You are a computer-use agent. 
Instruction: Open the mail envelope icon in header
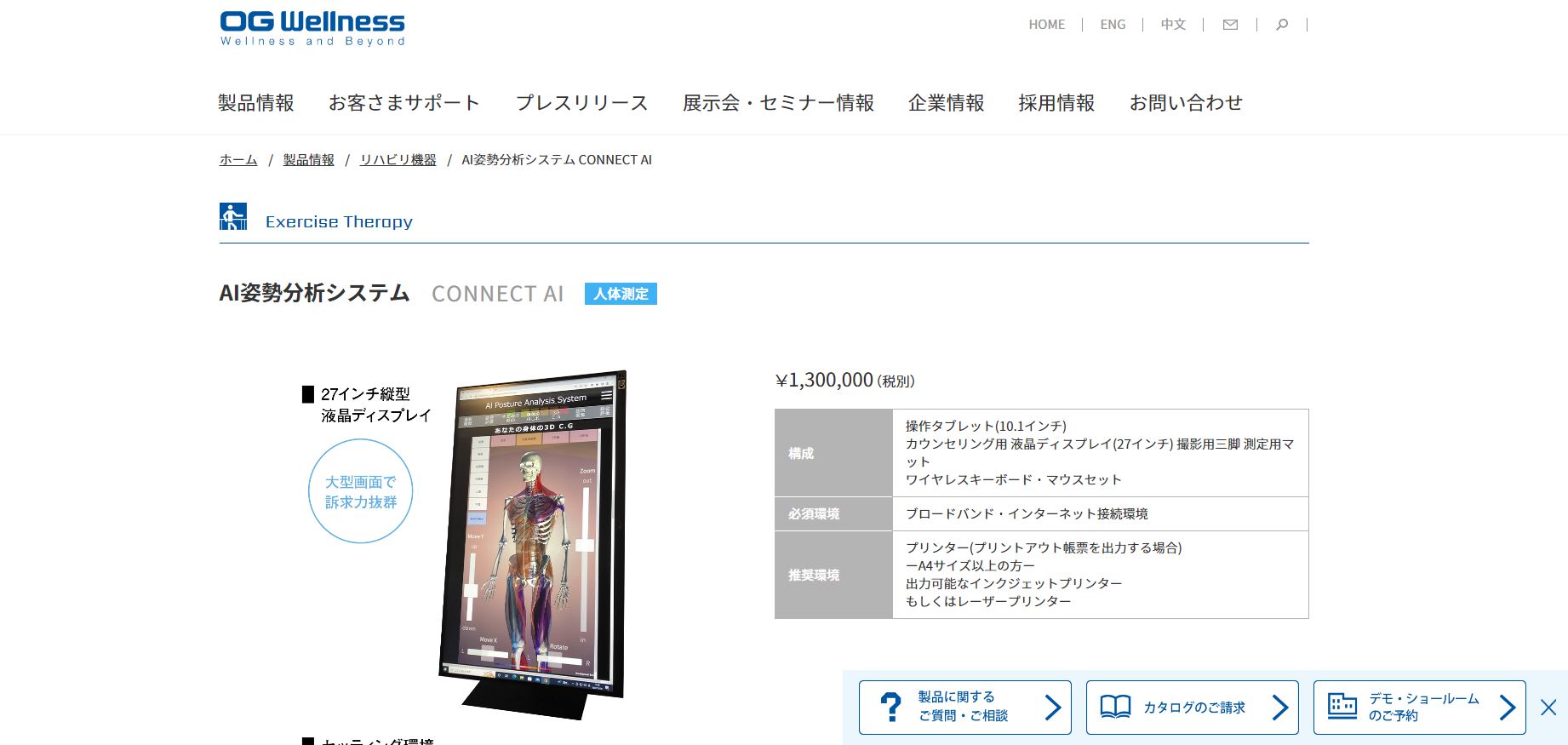pos(1230,25)
